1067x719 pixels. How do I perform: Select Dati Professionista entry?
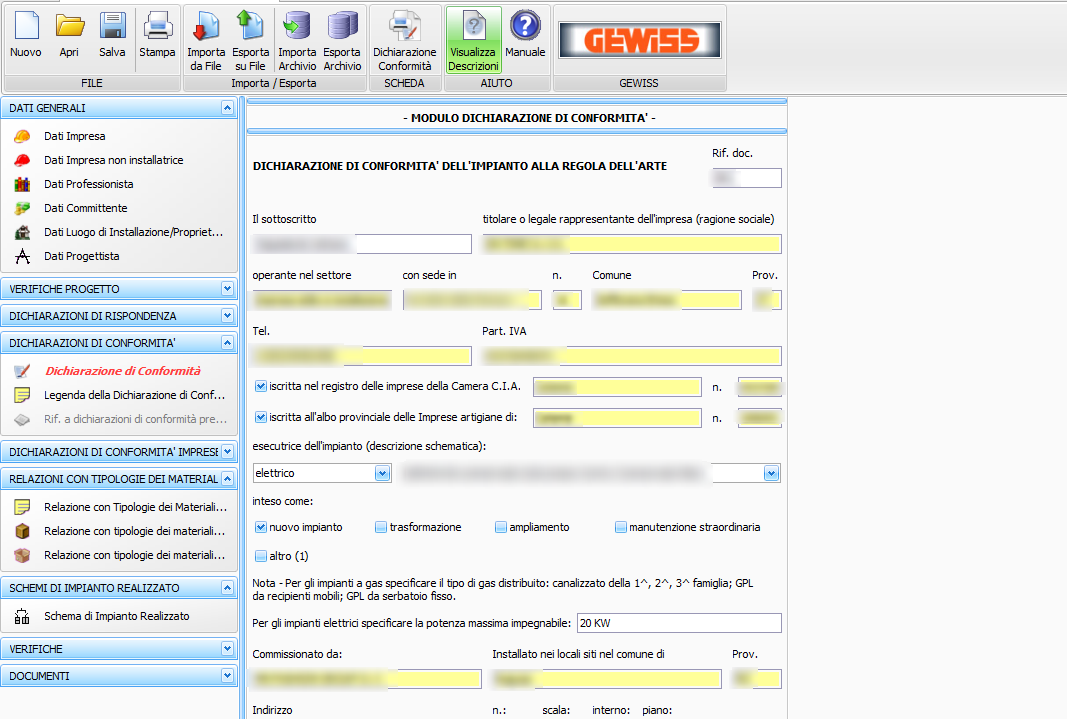[x=88, y=184]
